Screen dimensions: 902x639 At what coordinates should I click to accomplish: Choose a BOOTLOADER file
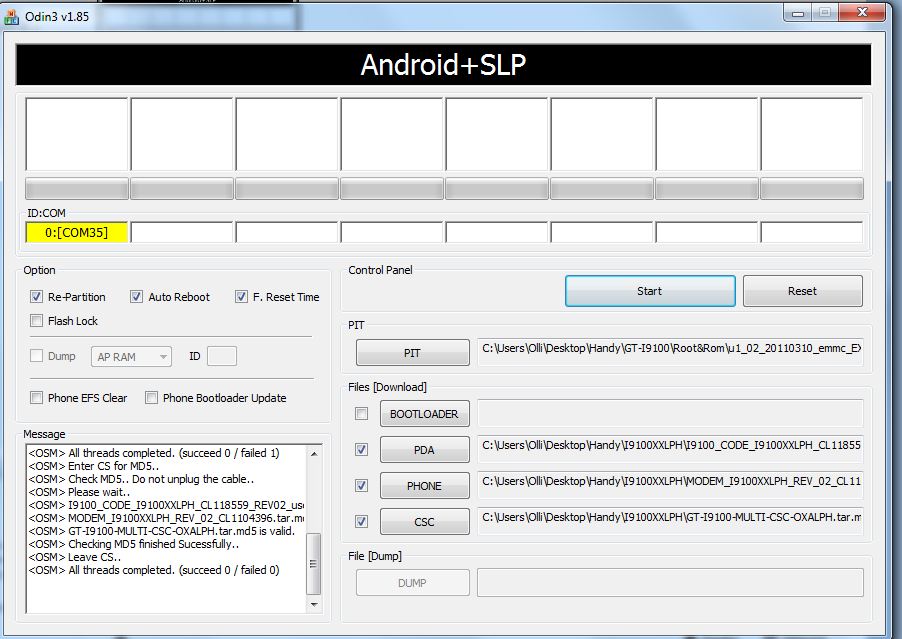(x=425, y=414)
